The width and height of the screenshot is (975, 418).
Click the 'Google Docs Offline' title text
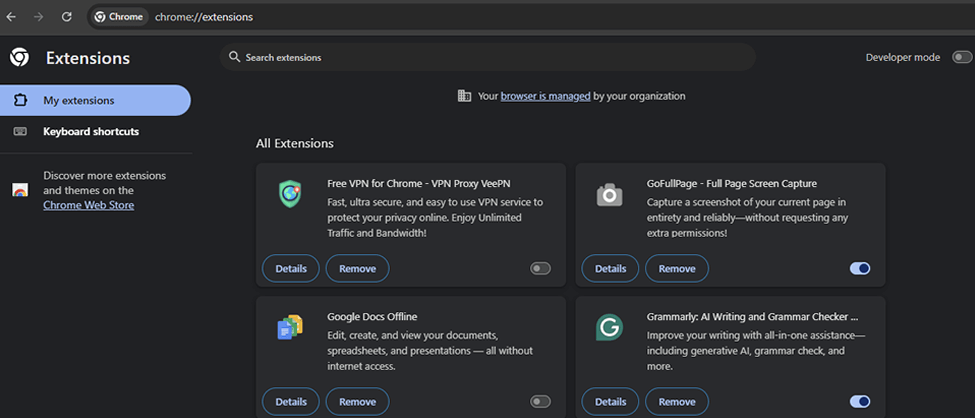click(x=372, y=317)
